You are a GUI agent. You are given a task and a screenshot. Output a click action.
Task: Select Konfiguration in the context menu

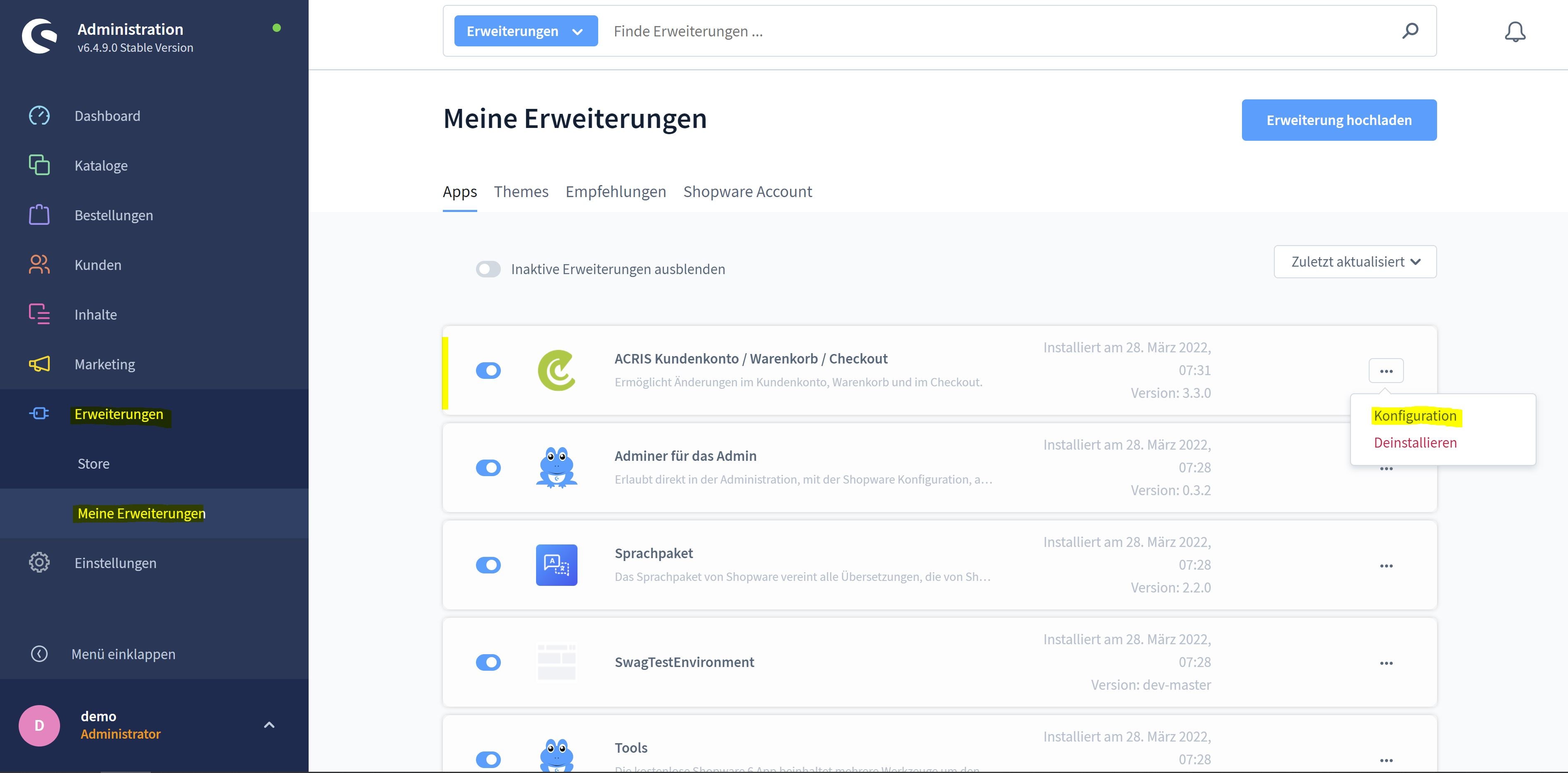(x=1415, y=415)
